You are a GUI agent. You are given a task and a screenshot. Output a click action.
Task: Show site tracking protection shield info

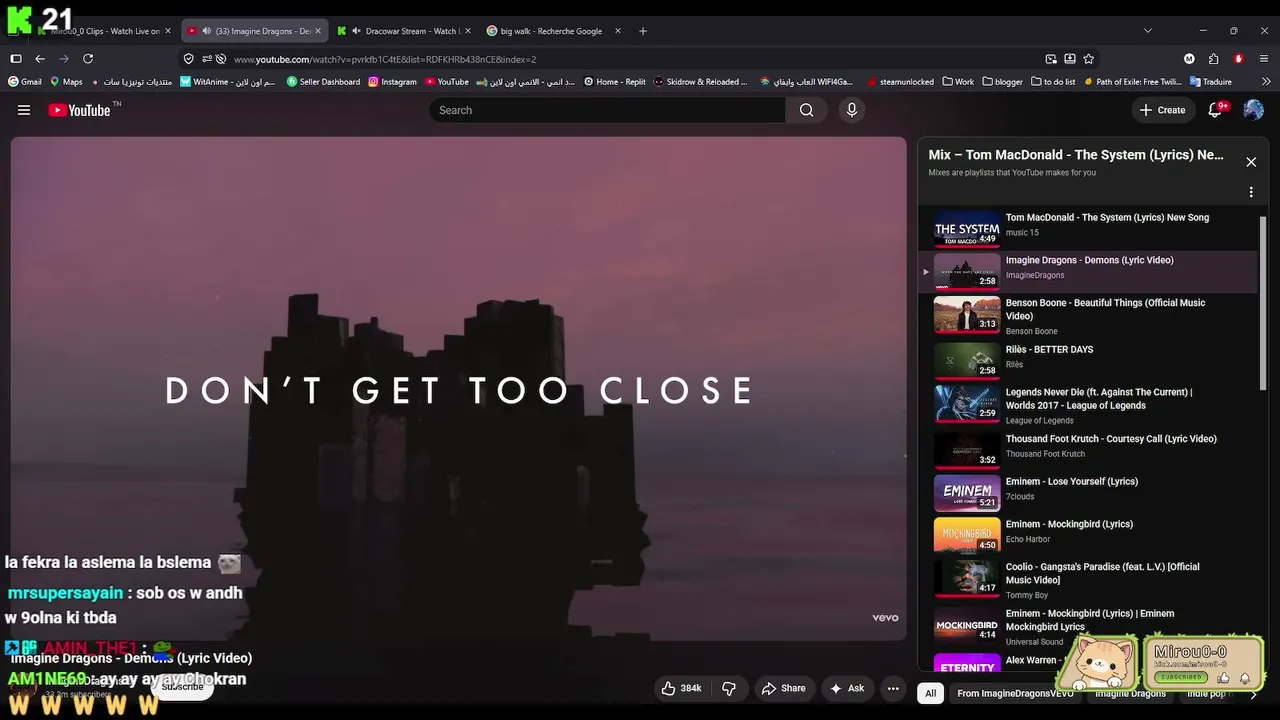click(189, 59)
